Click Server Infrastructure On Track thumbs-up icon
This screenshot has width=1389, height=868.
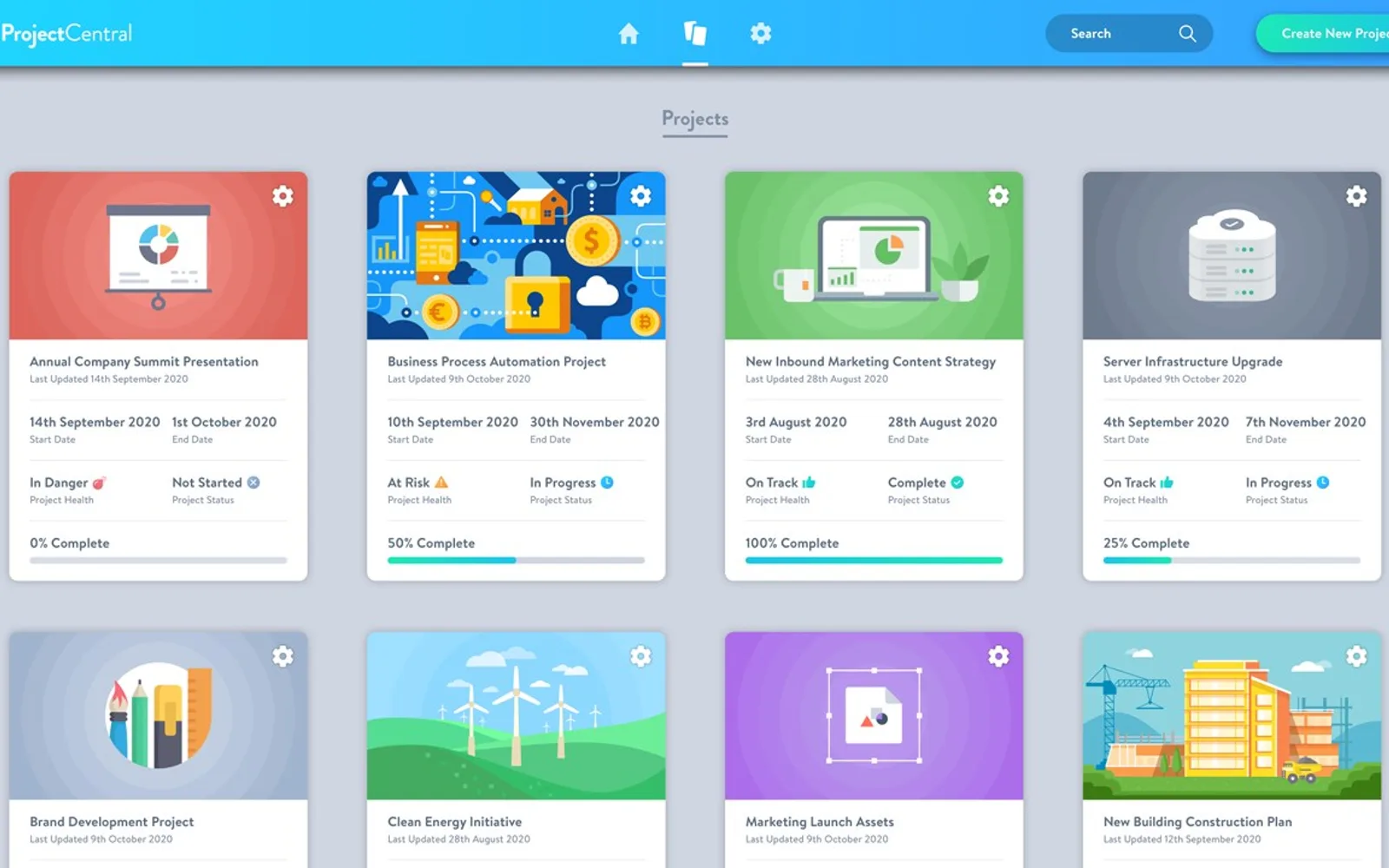(1167, 482)
